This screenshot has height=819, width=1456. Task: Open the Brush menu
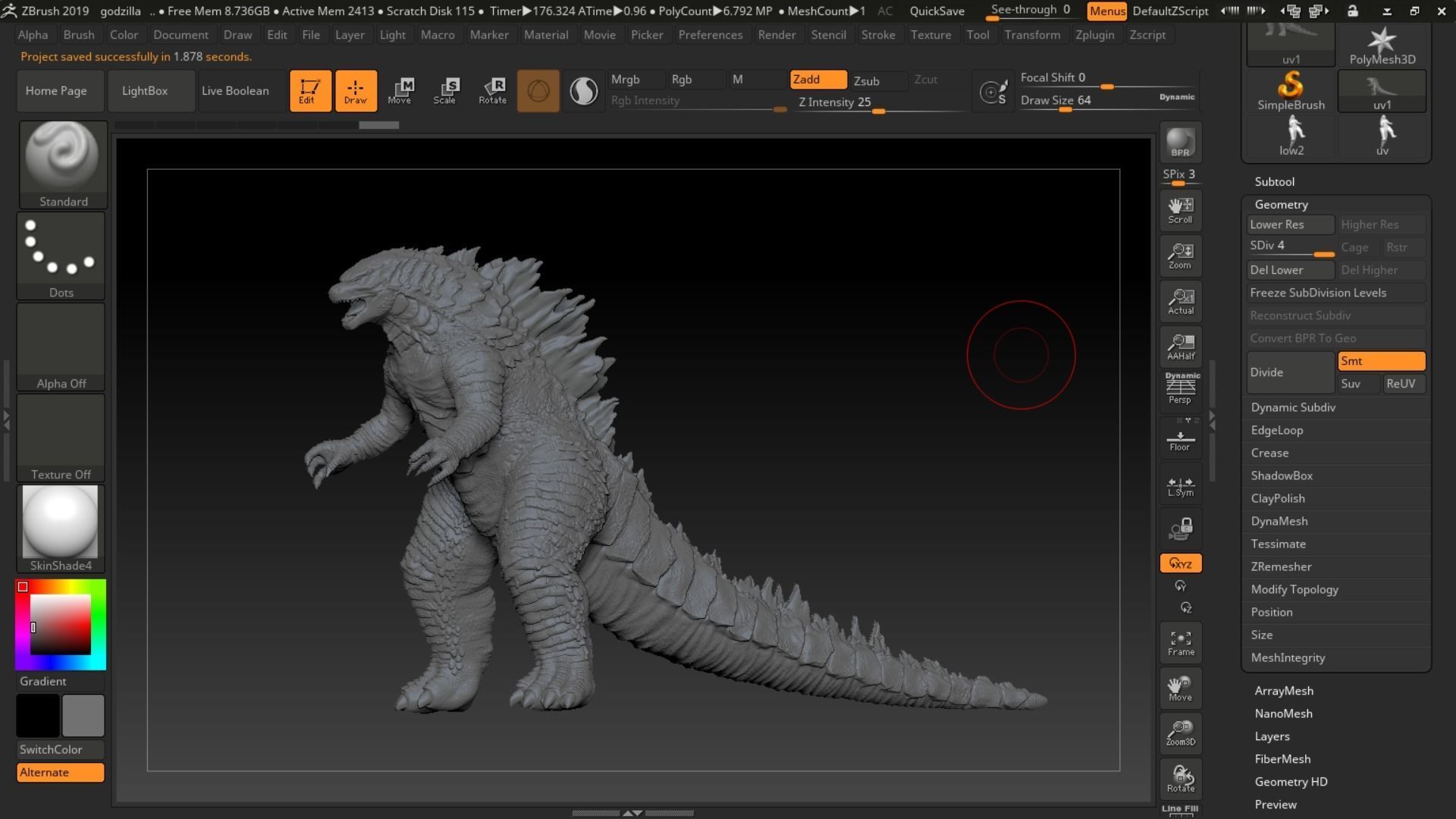(x=79, y=35)
